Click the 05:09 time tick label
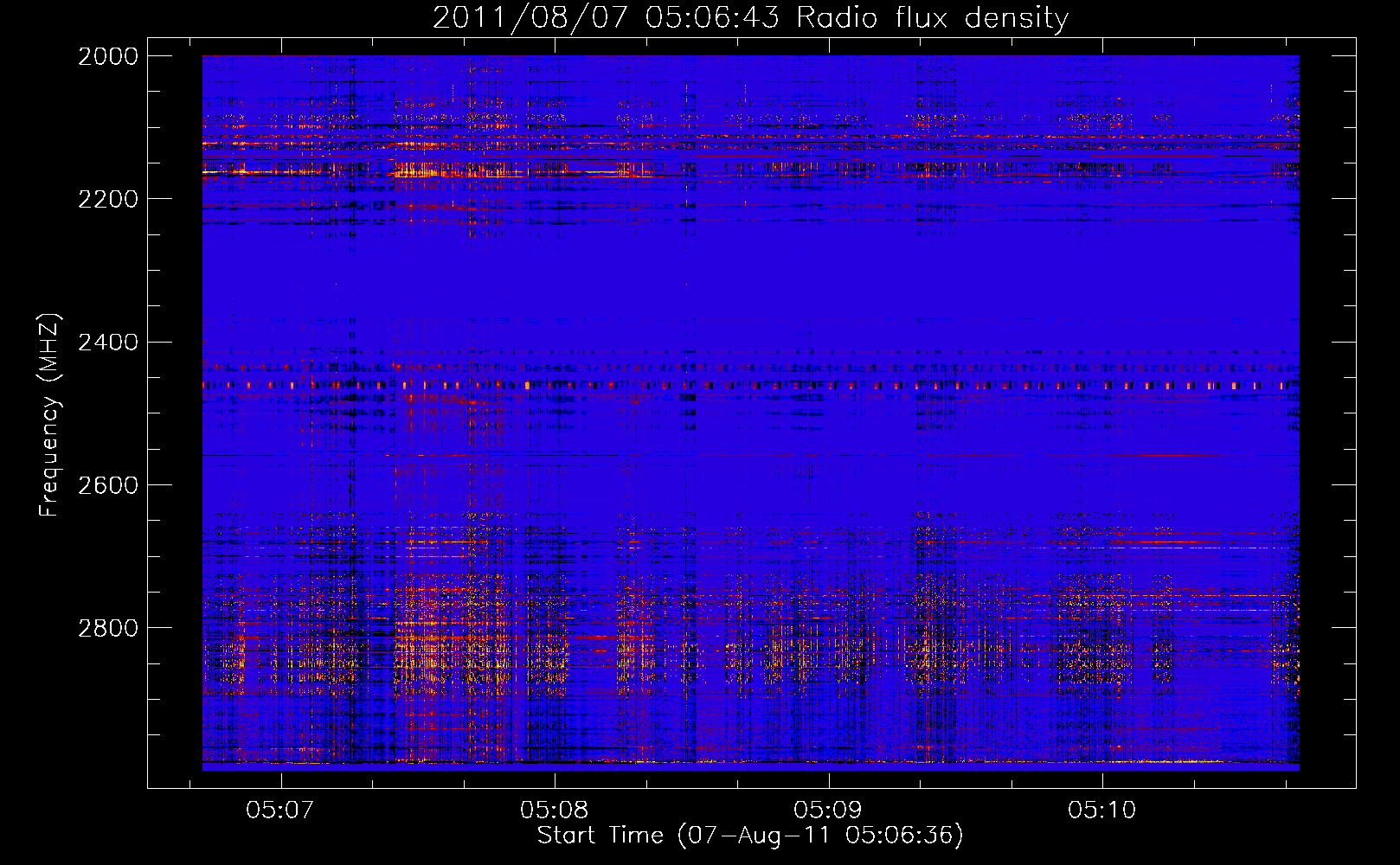Image resolution: width=1400 pixels, height=865 pixels. click(x=828, y=811)
